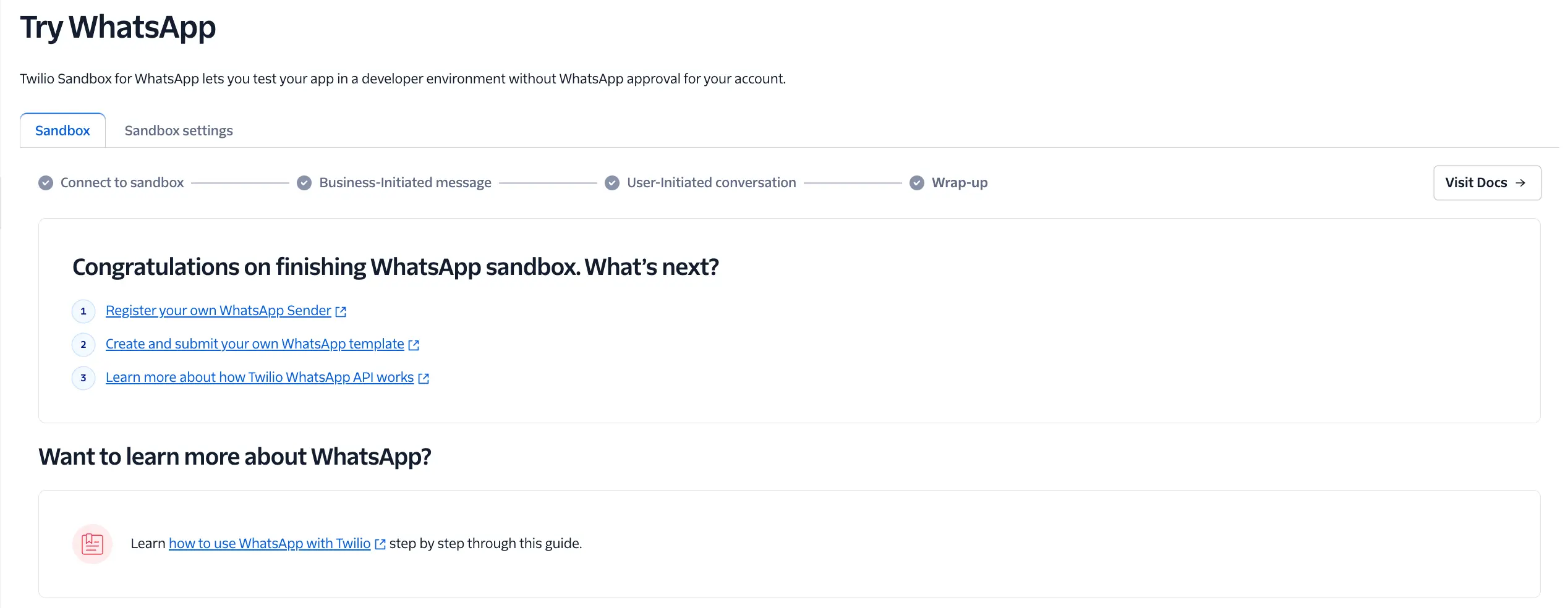This screenshot has height=608, width=1568.
Task: Click the Business-Initiated message checkmark icon
Action: point(304,183)
